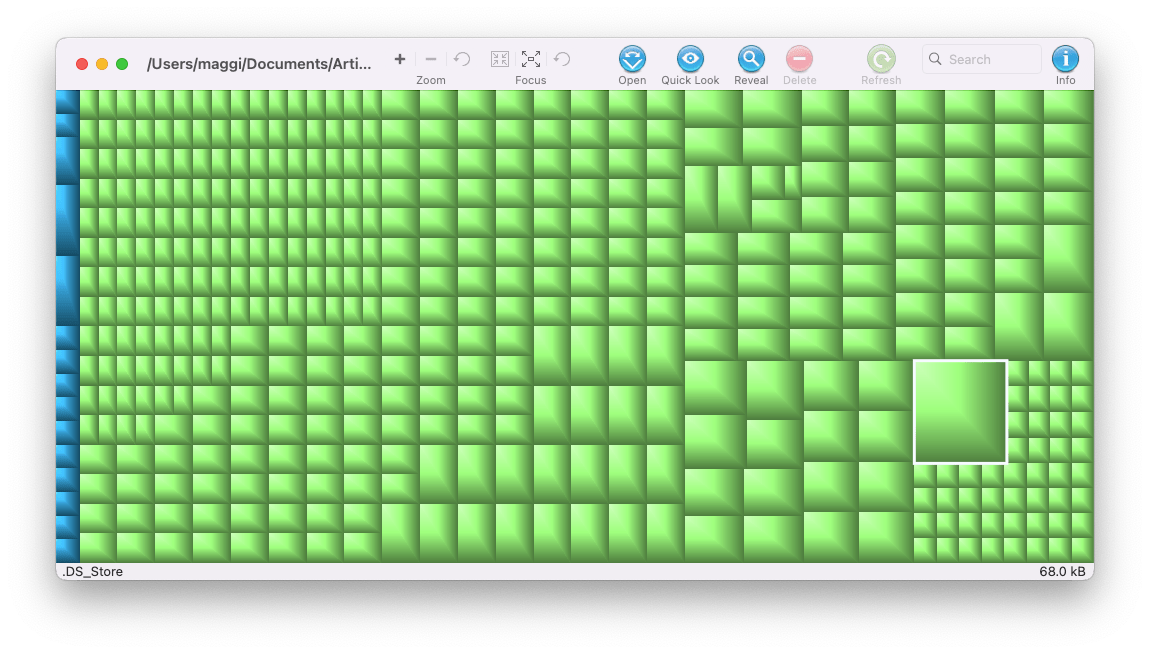Click the red Delete toolbar button
1150x654 pixels.
click(x=799, y=59)
